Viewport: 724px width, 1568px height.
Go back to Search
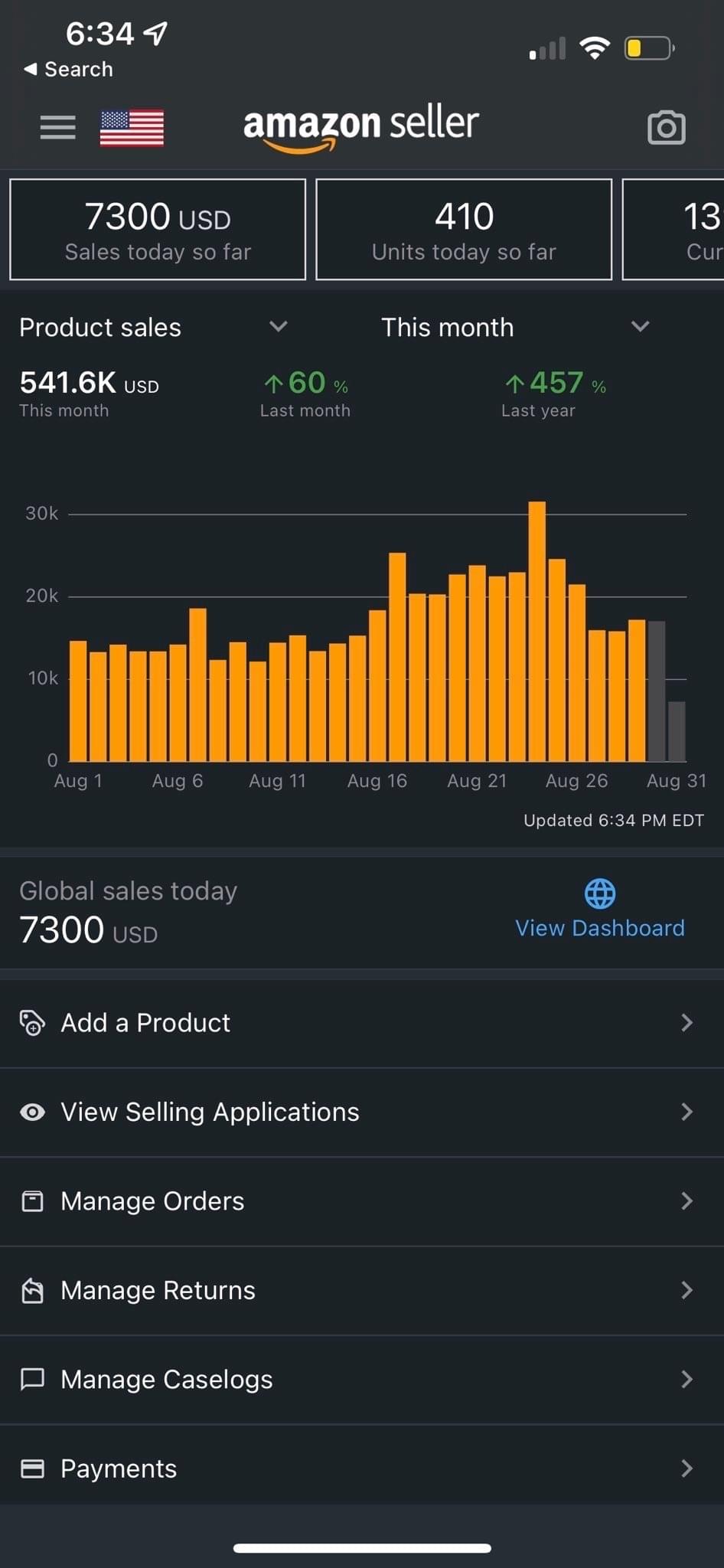[69, 69]
